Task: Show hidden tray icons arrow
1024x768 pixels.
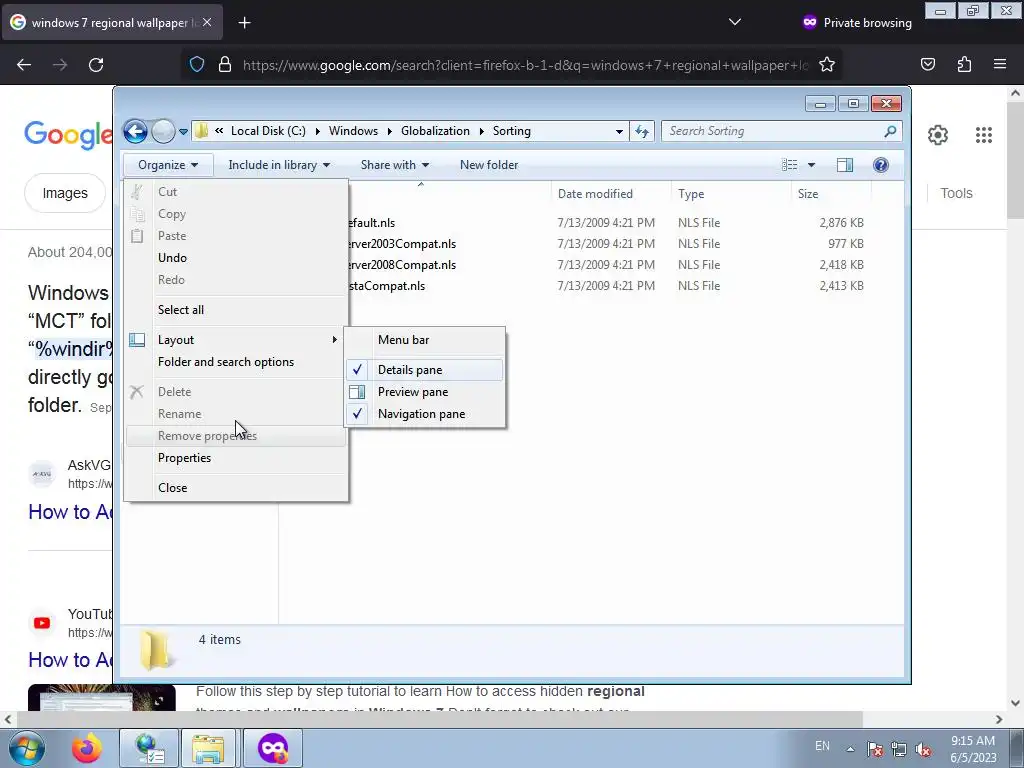Action: pos(850,749)
